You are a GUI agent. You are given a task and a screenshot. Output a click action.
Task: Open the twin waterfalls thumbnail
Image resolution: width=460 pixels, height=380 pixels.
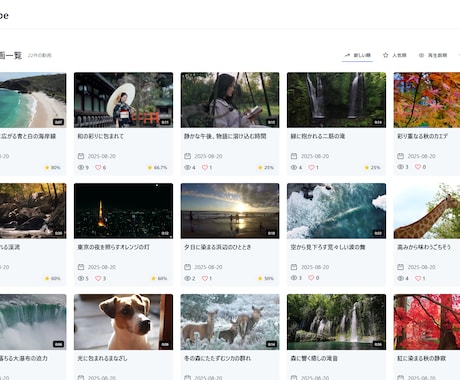336,100
